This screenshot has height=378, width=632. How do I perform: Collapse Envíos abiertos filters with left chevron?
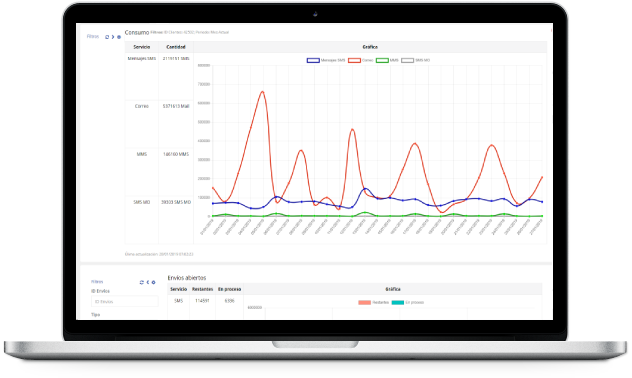[148, 282]
